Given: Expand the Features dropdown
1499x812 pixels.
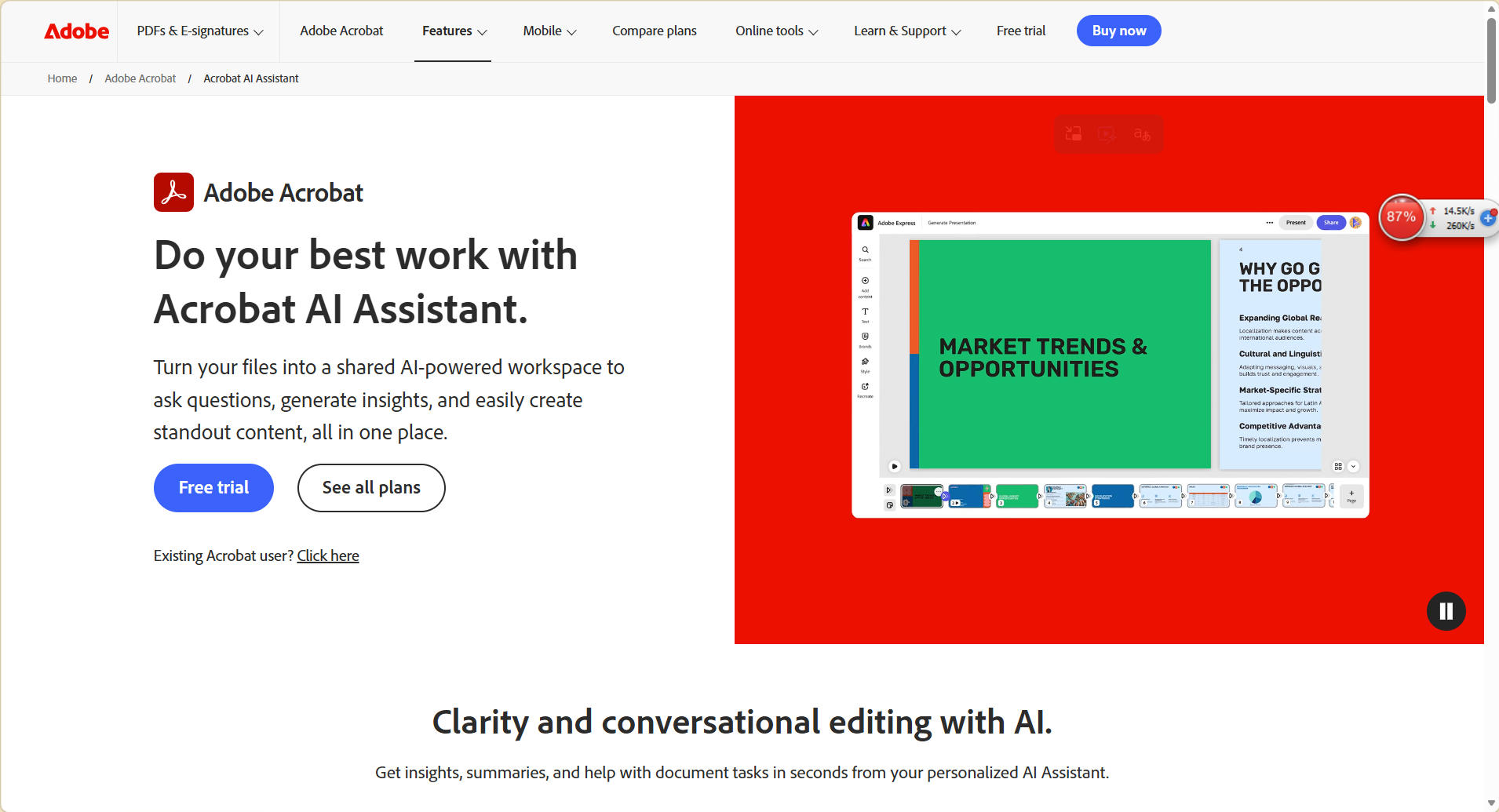Looking at the screenshot, I should pyautogui.click(x=454, y=31).
